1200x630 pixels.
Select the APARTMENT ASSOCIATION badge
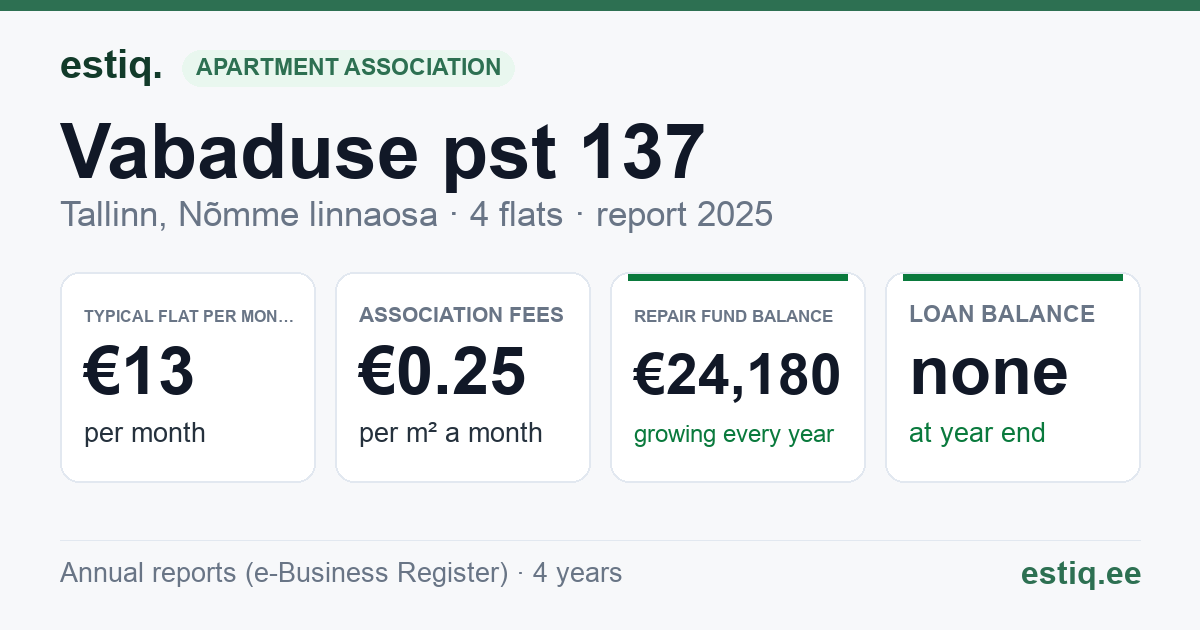(348, 68)
